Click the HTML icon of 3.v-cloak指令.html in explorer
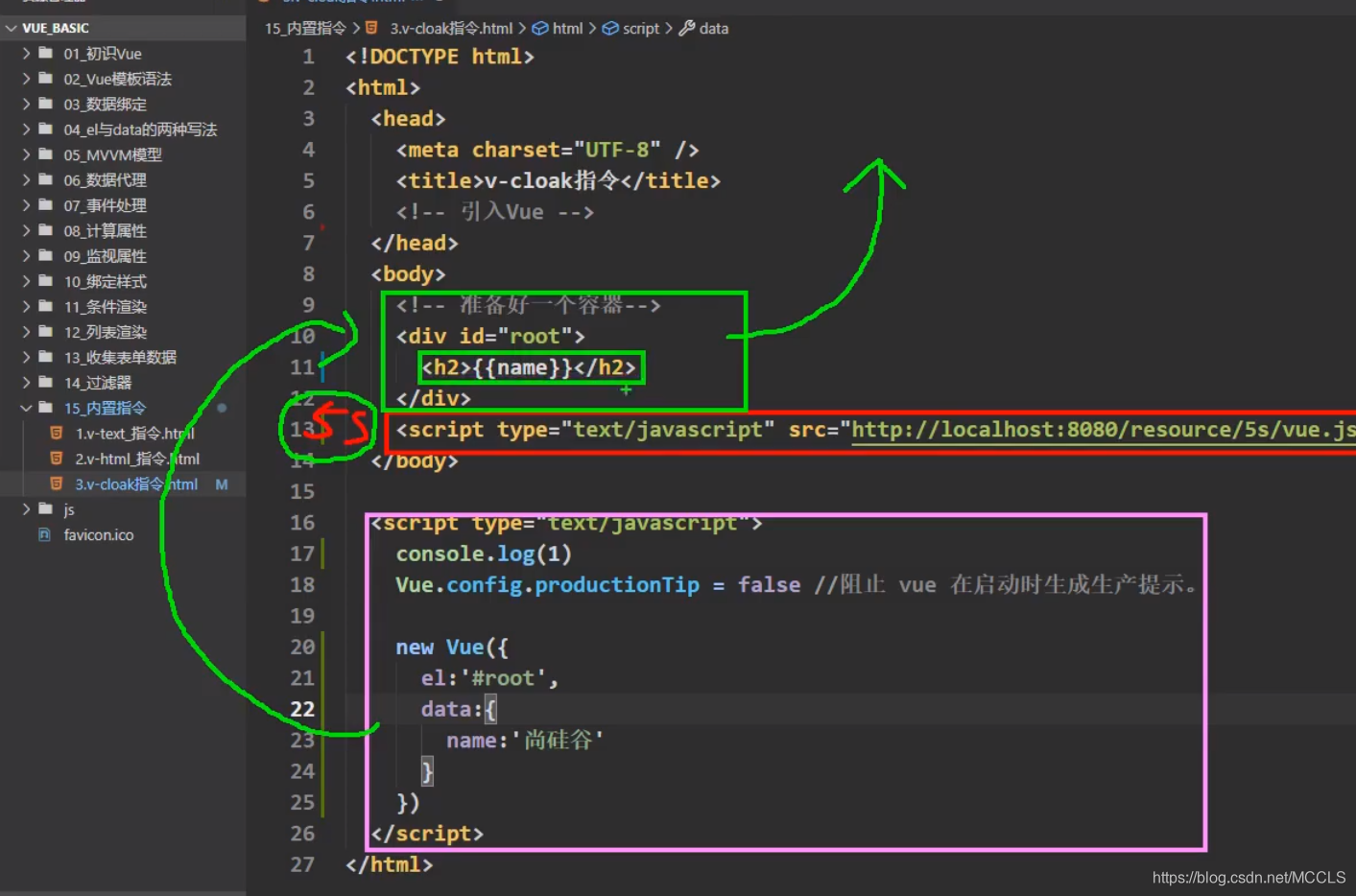The width and height of the screenshot is (1356, 896). pos(57,484)
